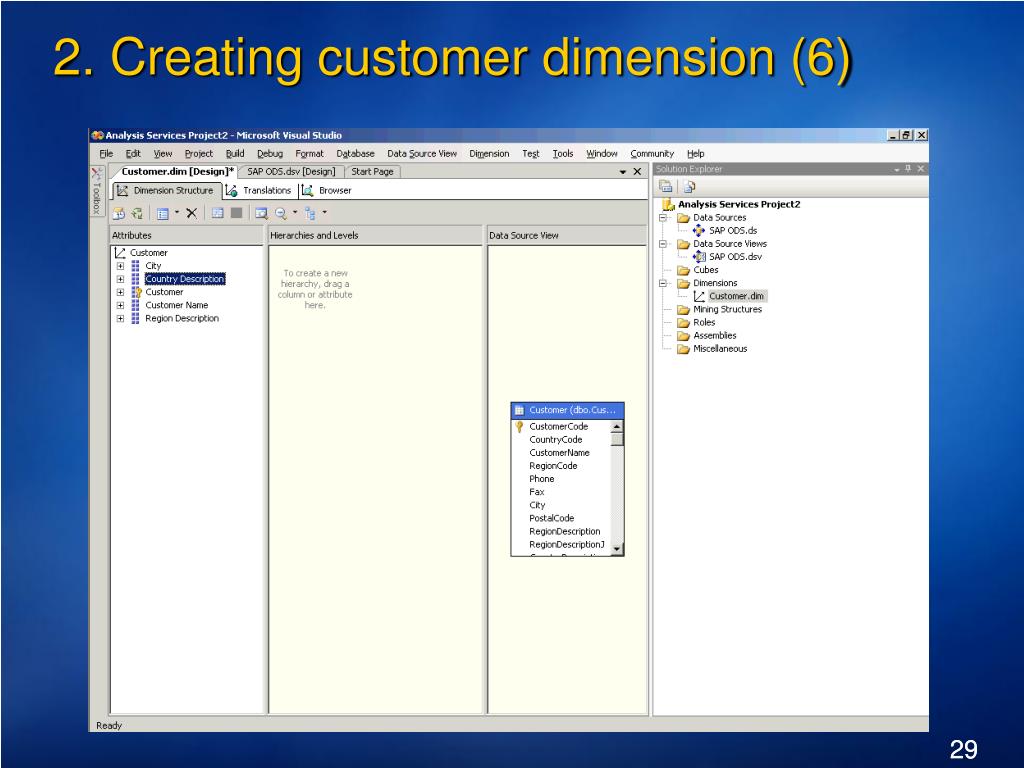
Task: Click the Roles folder icon
Action: (683, 323)
